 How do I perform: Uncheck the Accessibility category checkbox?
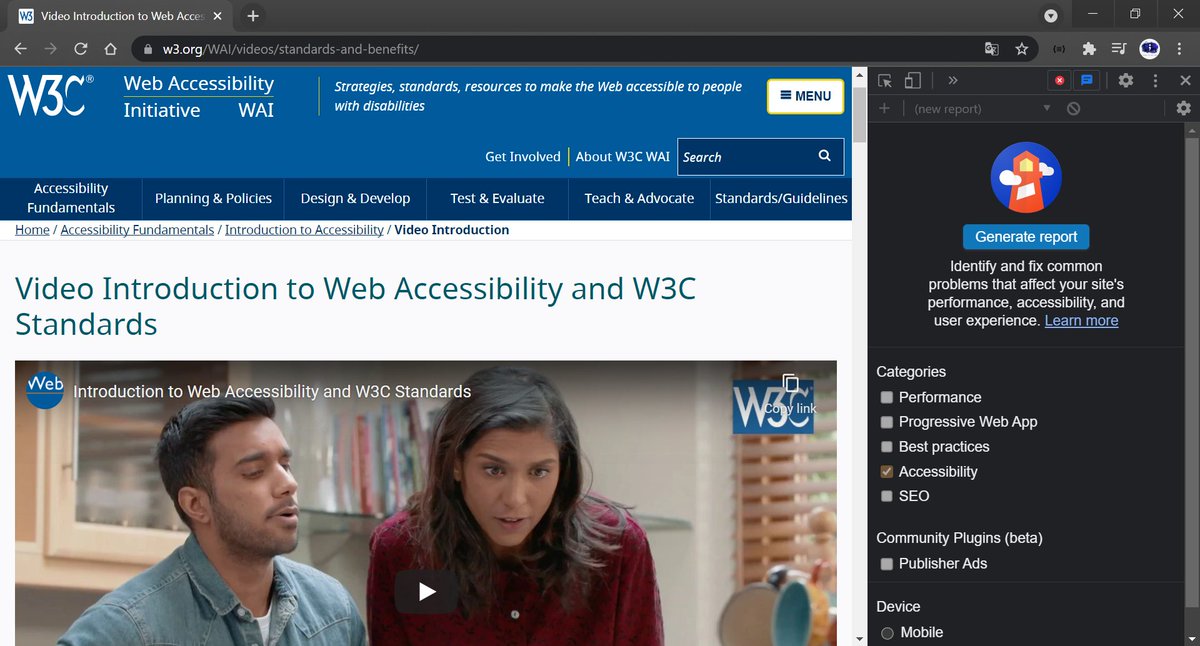tap(887, 472)
